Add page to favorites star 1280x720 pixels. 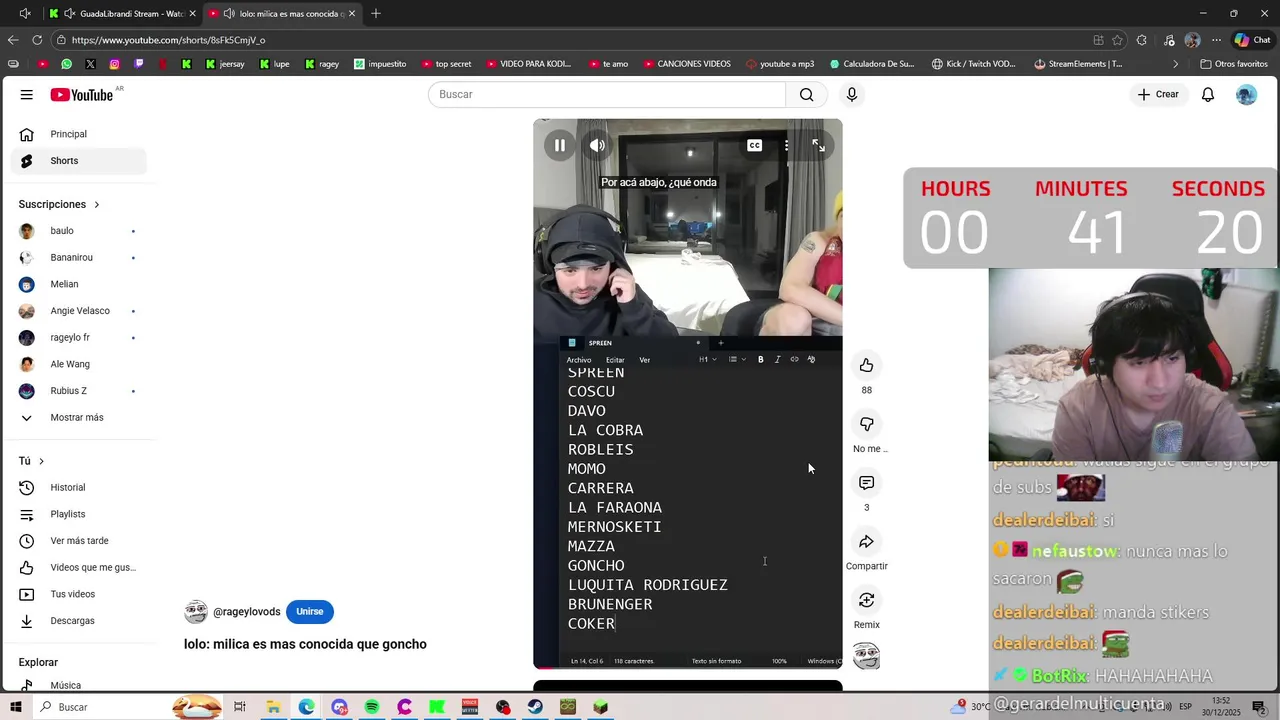pyautogui.click(x=1117, y=40)
